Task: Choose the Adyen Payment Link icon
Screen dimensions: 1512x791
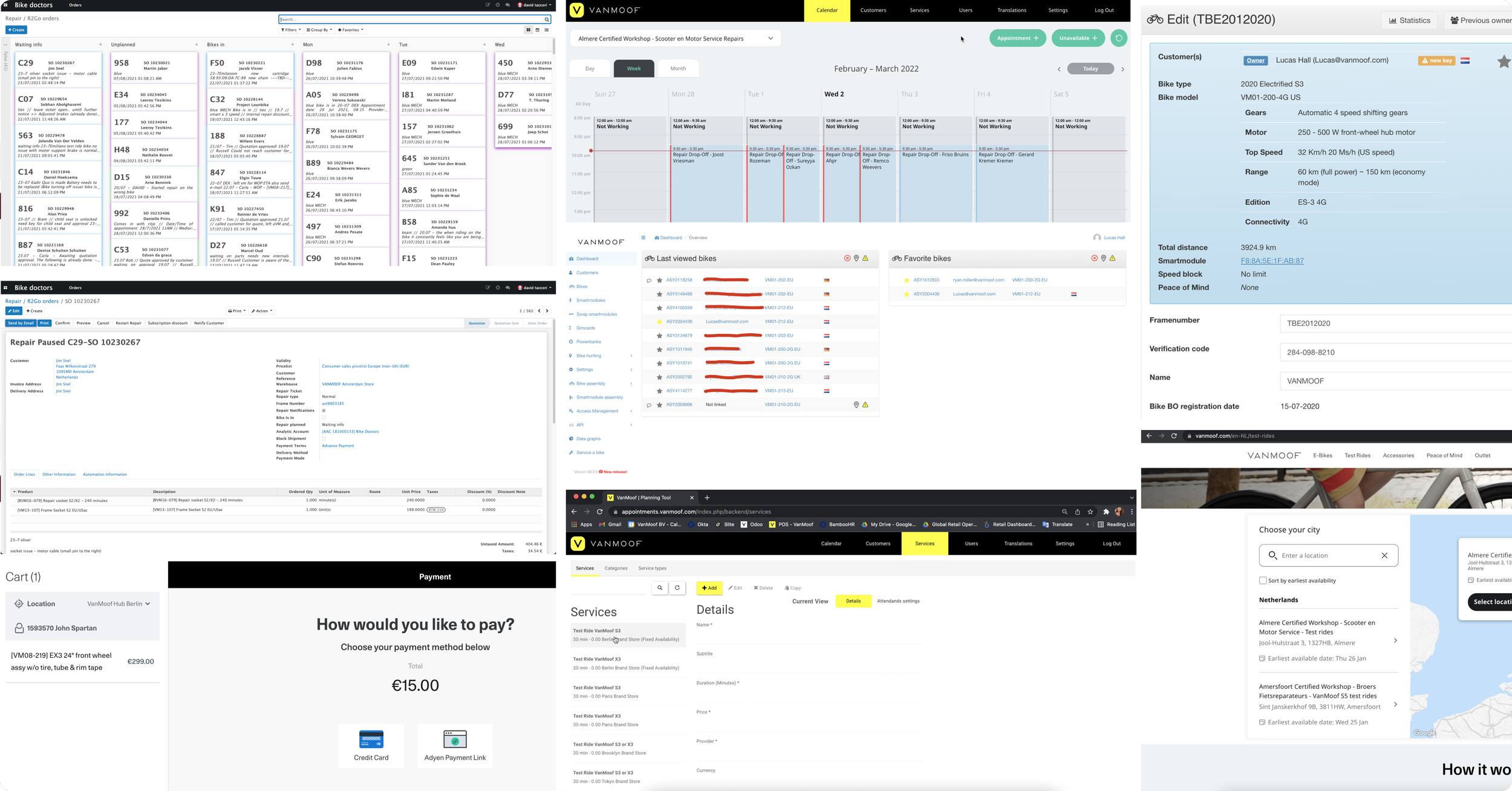Action: (455, 739)
